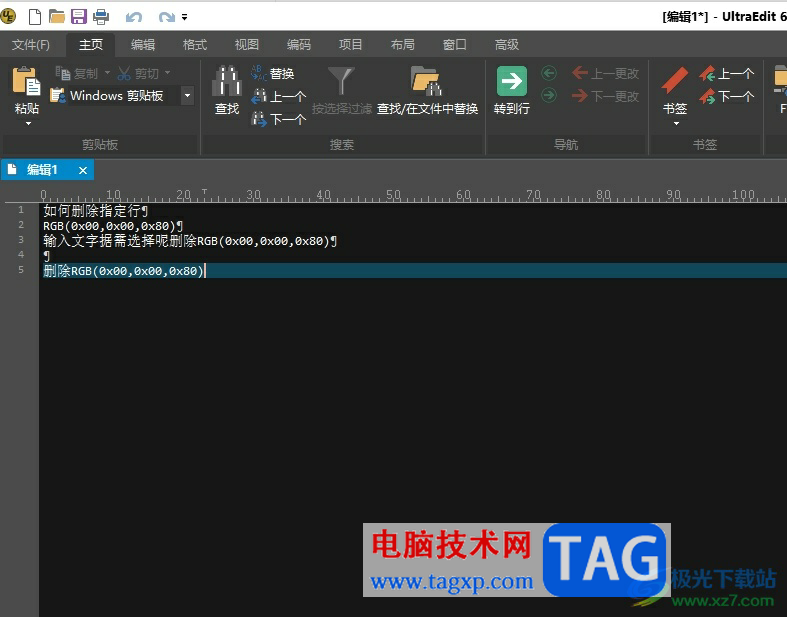This screenshot has width=787, height=617.
Task: Expand the 粘贴 dropdown arrow
Action: (29, 124)
